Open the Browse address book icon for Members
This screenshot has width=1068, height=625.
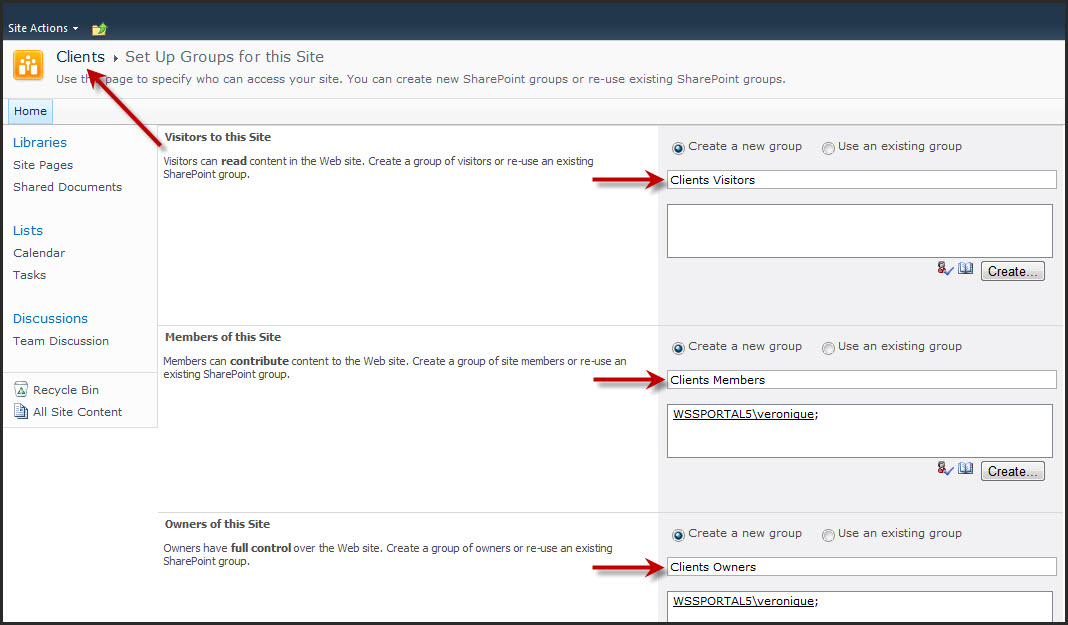tap(965, 469)
